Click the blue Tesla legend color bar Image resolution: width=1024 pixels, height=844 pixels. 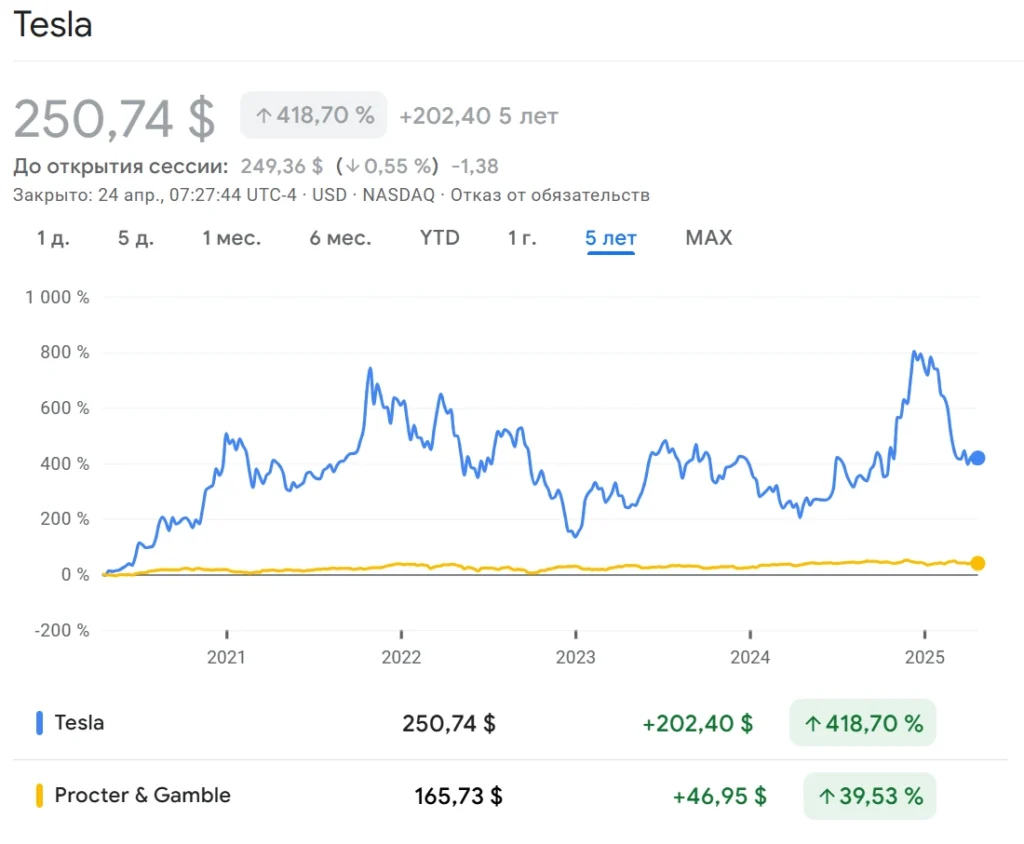coord(39,723)
